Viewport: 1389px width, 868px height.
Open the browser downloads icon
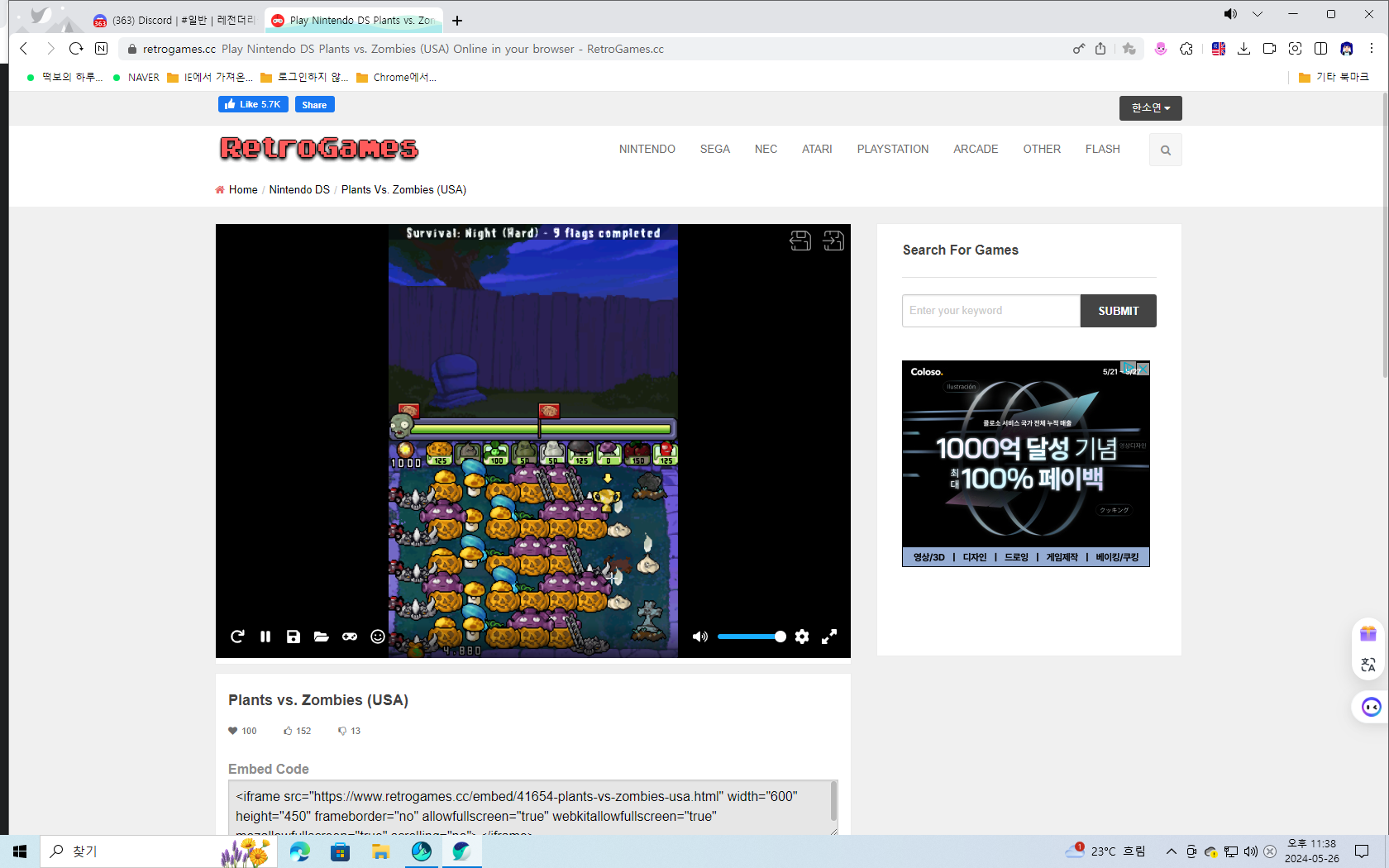(1243, 49)
